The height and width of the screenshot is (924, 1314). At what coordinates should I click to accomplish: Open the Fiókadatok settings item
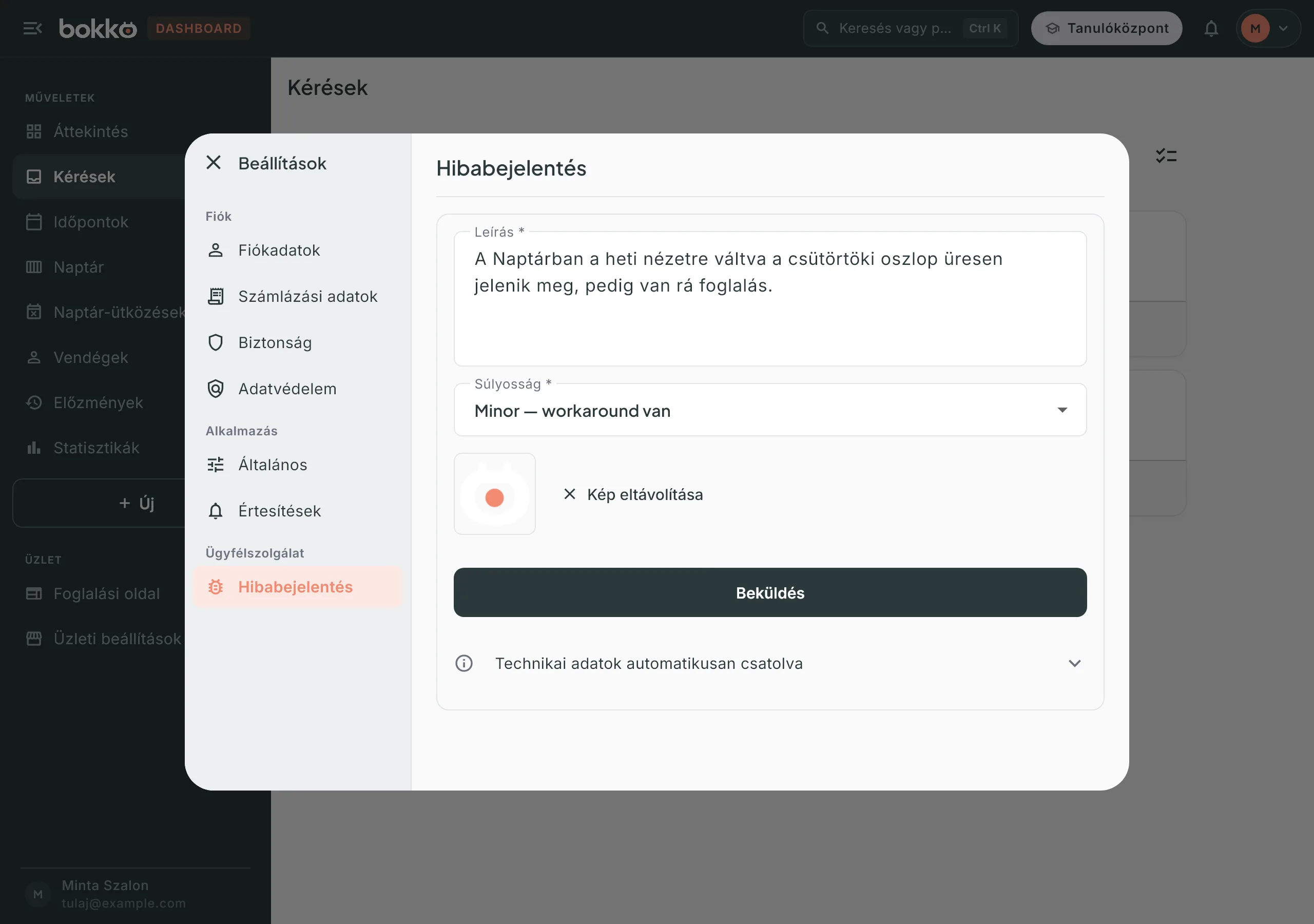click(x=298, y=250)
